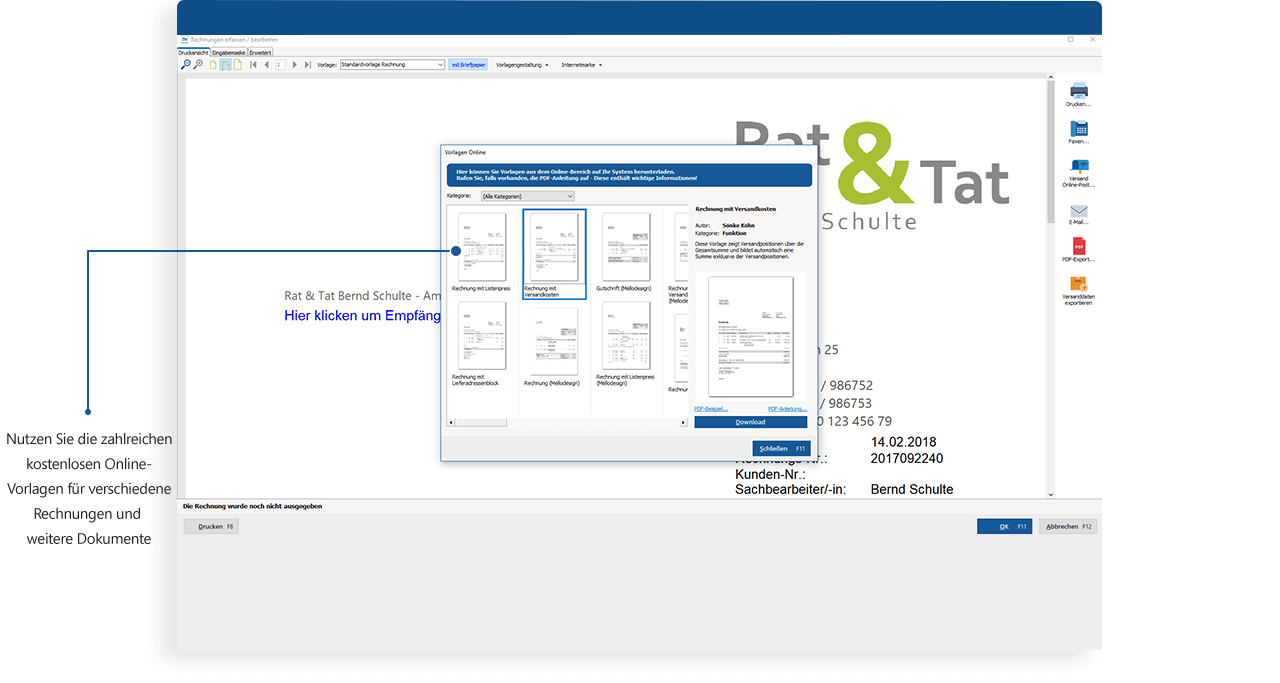This screenshot has height=683, width=1280.
Task: Select the third page layout icon
Action: 238,65
